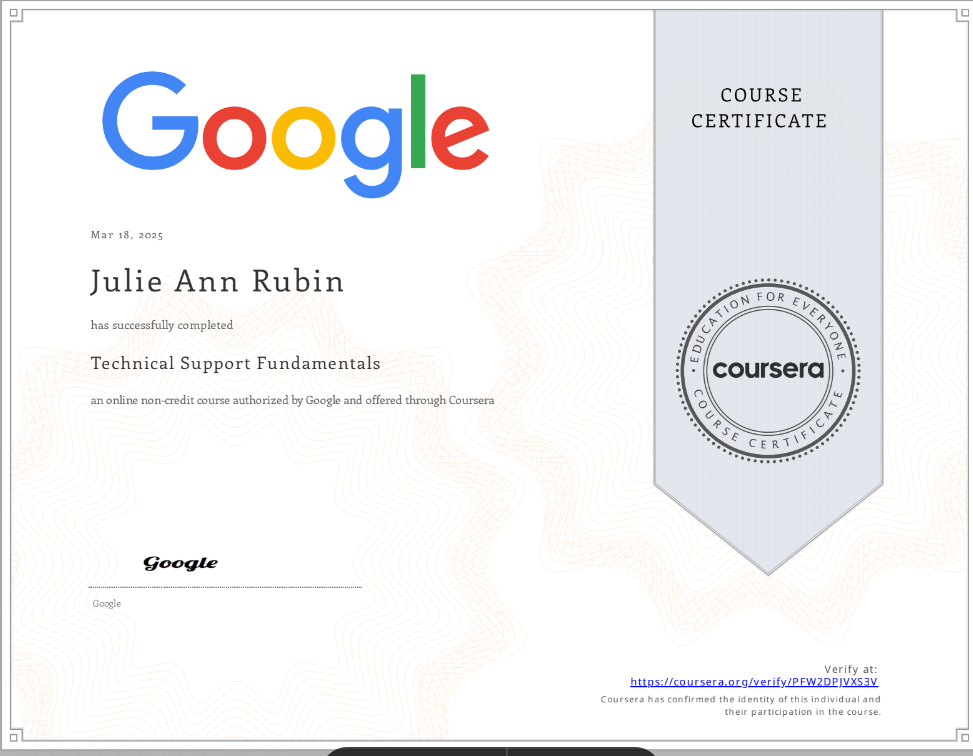Click the 'Verify at:' label
This screenshot has height=756, width=973.
coord(851,669)
